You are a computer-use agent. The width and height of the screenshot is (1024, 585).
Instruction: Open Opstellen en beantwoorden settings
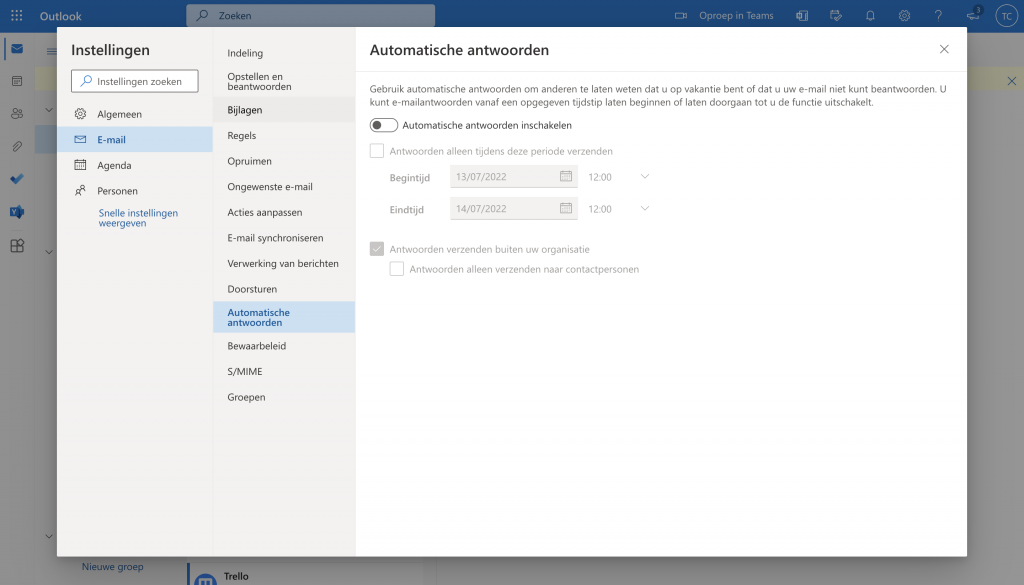[x=284, y=82]
